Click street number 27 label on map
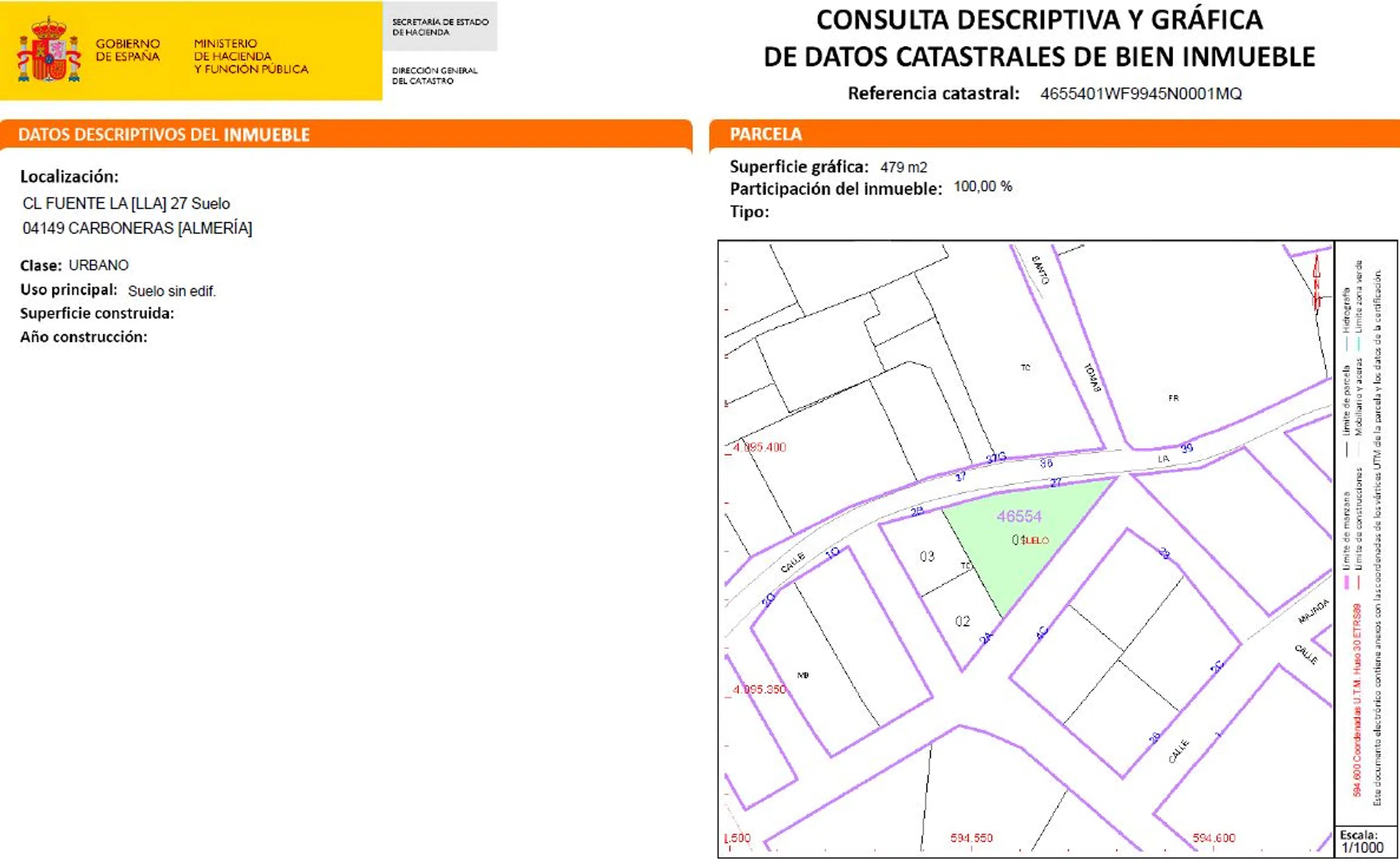 pyautogui.click(x=1055, y=483)
